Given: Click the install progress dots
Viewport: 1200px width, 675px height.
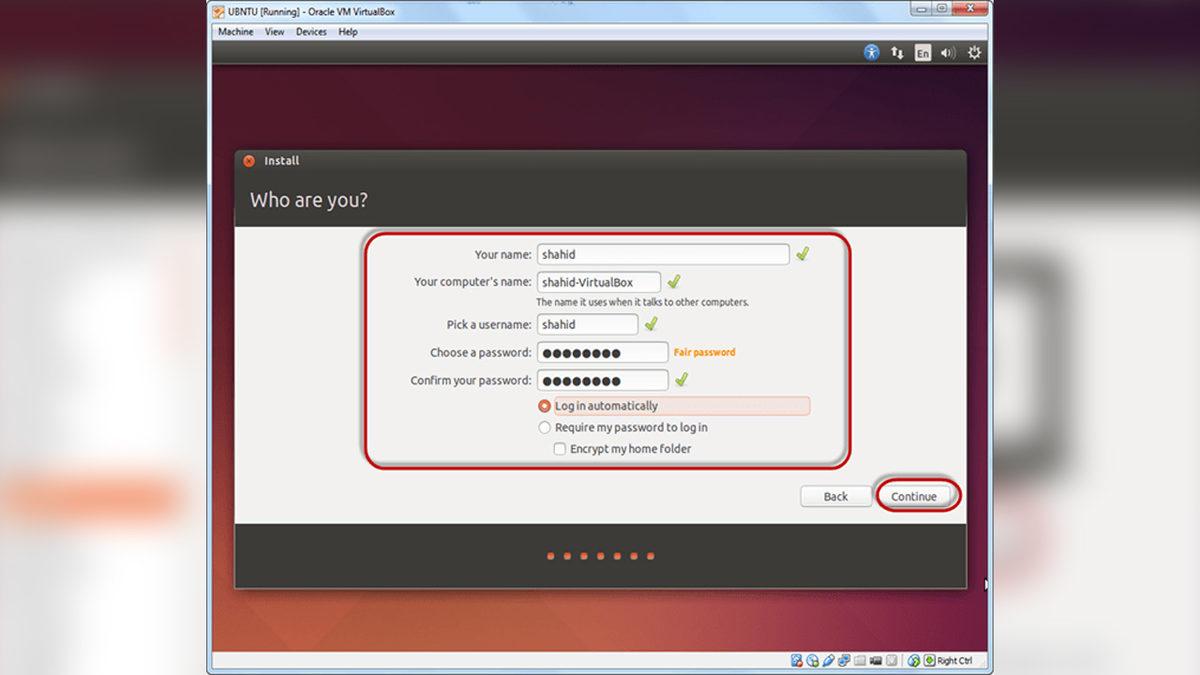Looking at the screenshot, I should [x=601, y=555].
